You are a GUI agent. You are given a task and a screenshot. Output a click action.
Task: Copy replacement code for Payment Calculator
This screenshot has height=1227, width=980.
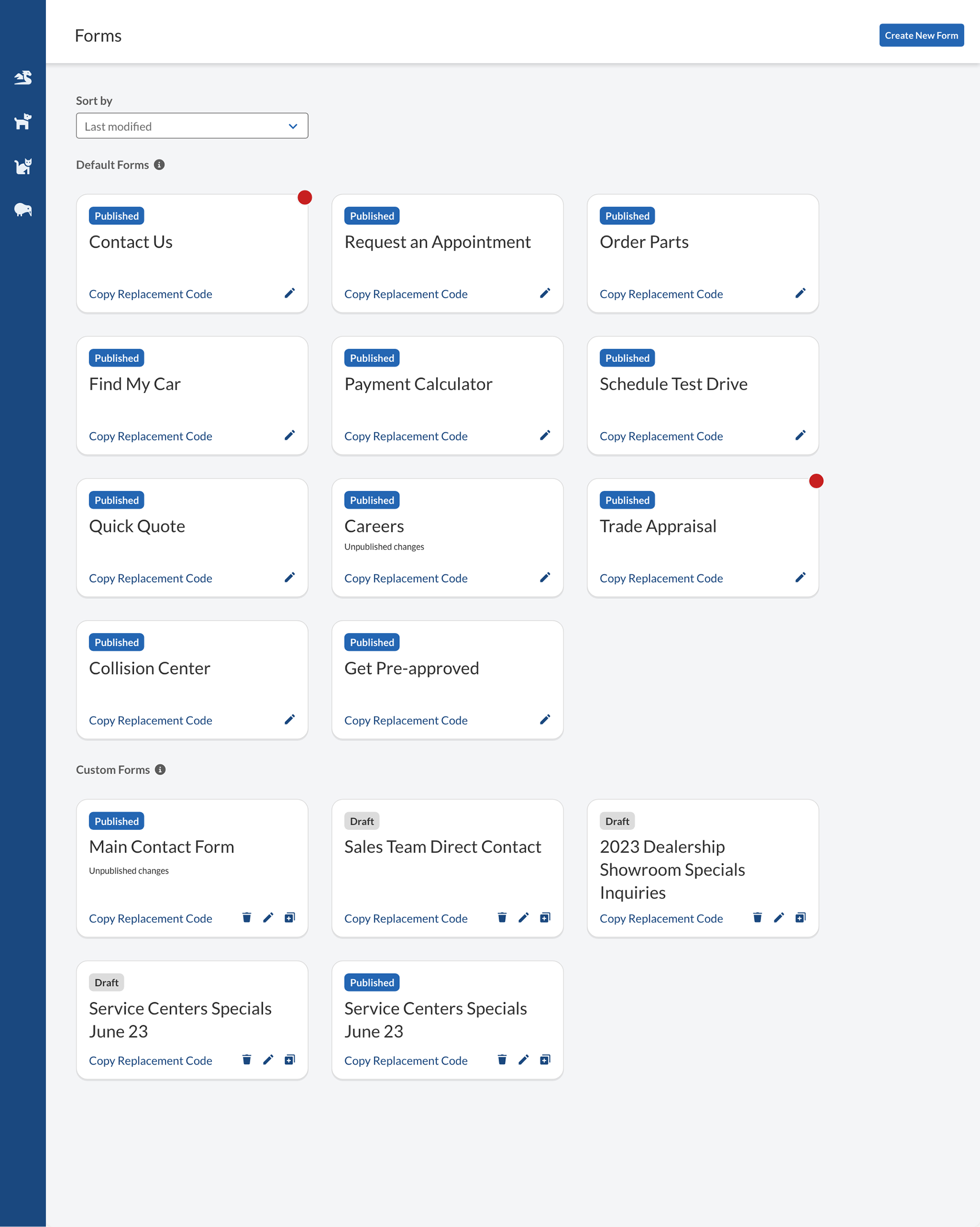point(406,436)
